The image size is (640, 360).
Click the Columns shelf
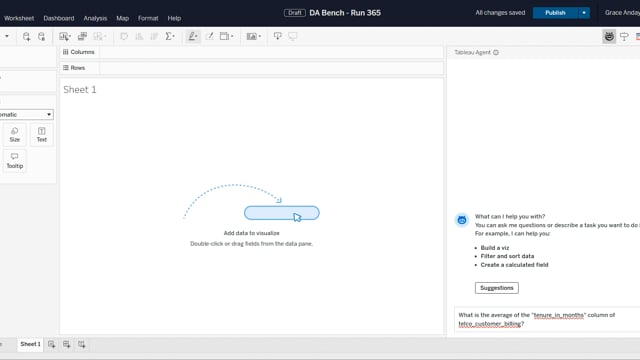251,52
